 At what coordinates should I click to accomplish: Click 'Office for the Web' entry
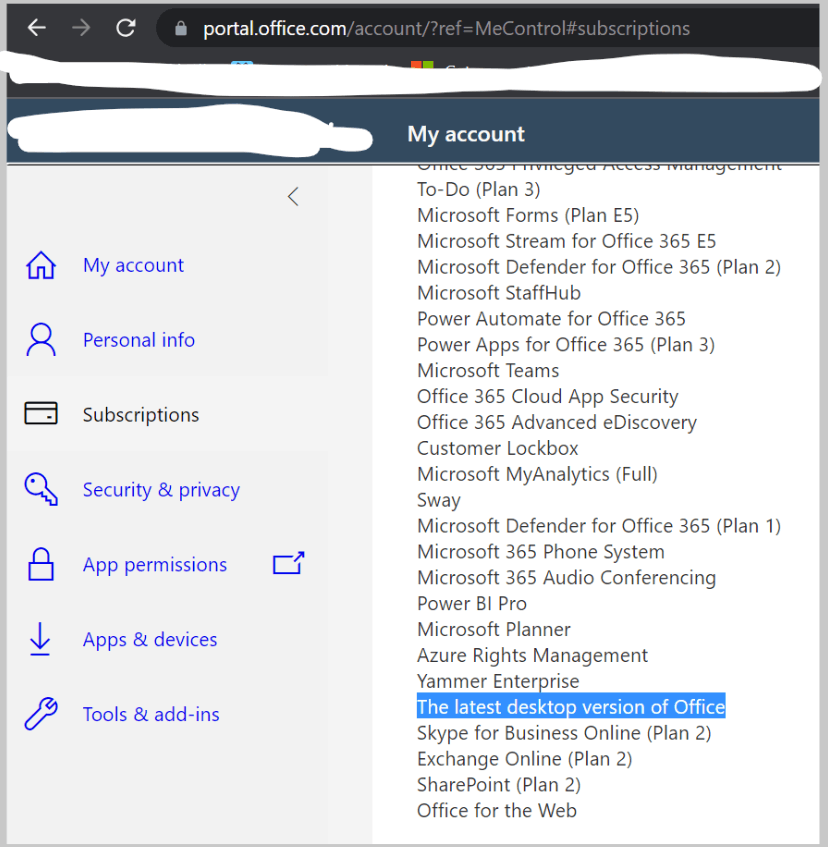(x=497, y=810)
